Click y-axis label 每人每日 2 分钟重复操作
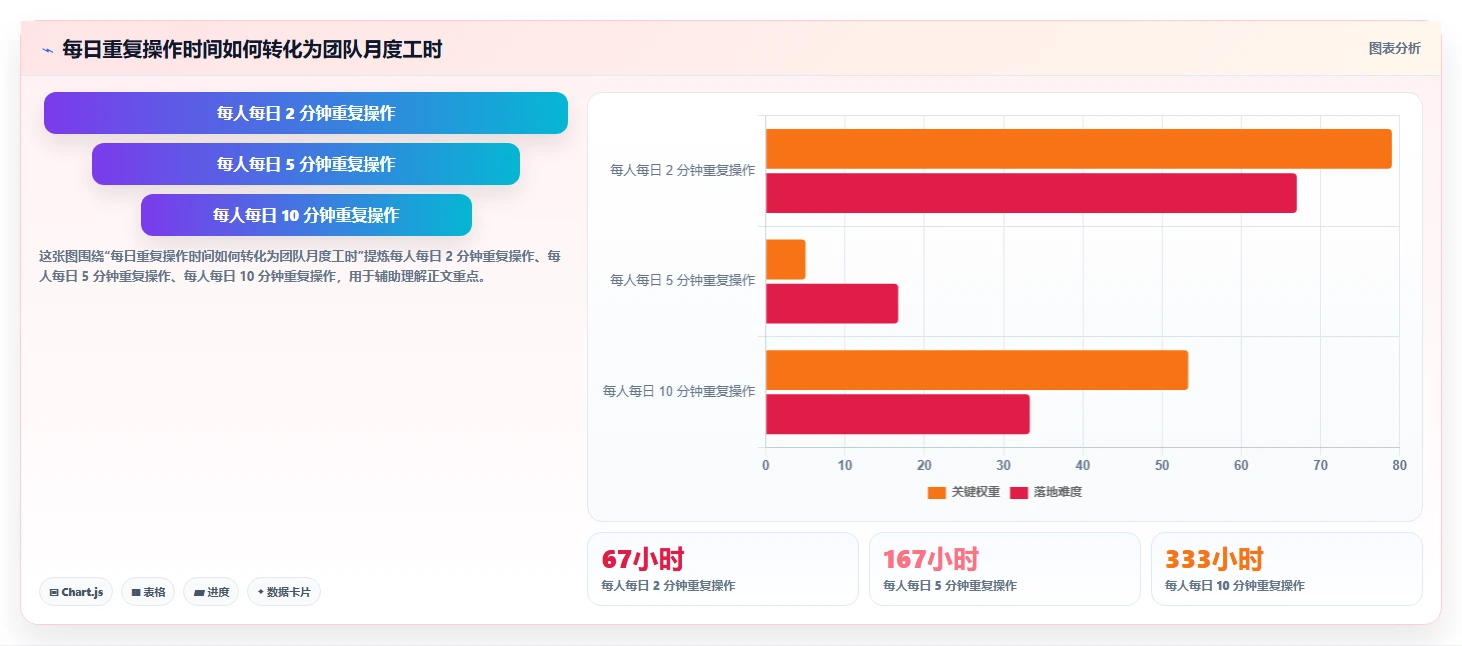This screenshot has width=1462, height=646. click(683, 171)
